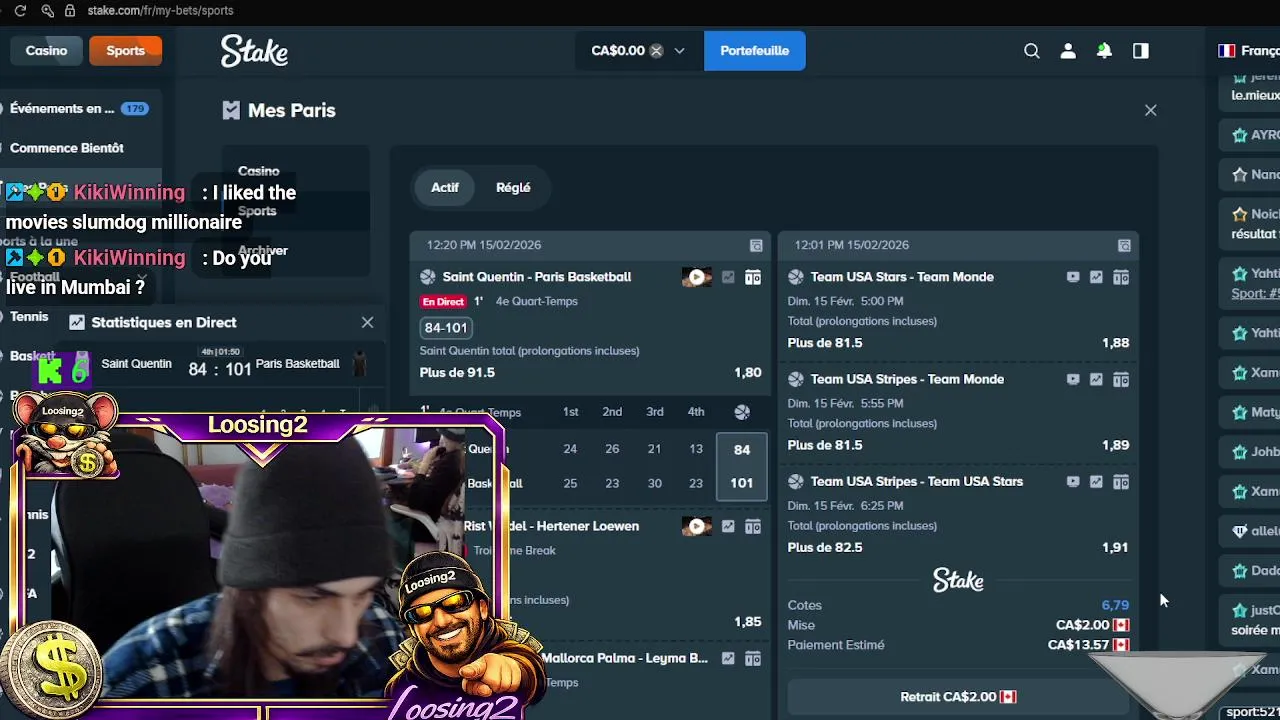The height and width of the screenshot is (720, 1280).
Task: Open the site search magnifier
Action: pyautogui.click(x=1032, y=51)
